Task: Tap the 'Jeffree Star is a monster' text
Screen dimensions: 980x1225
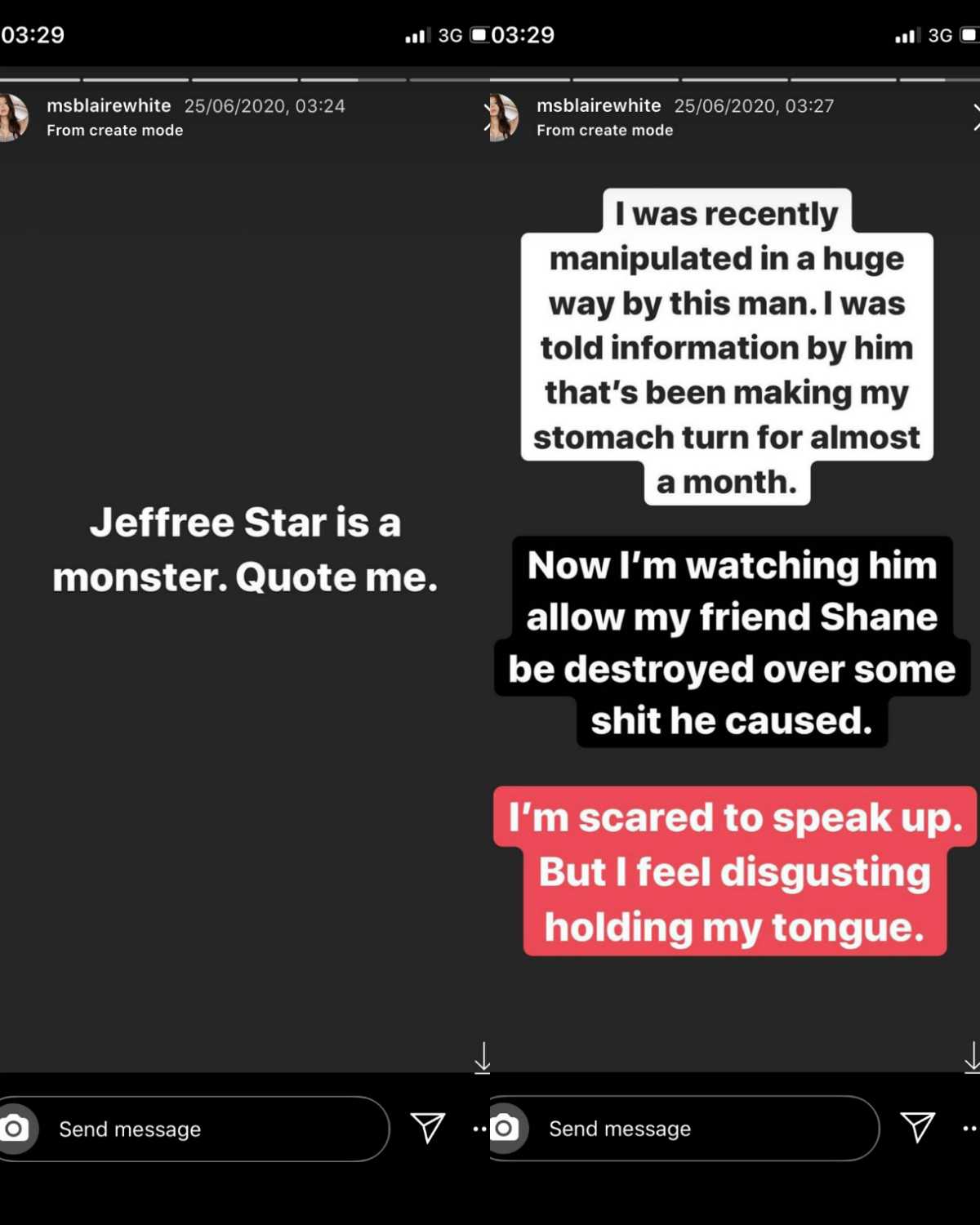Action: pyautogui.click(x=245, y=550)
